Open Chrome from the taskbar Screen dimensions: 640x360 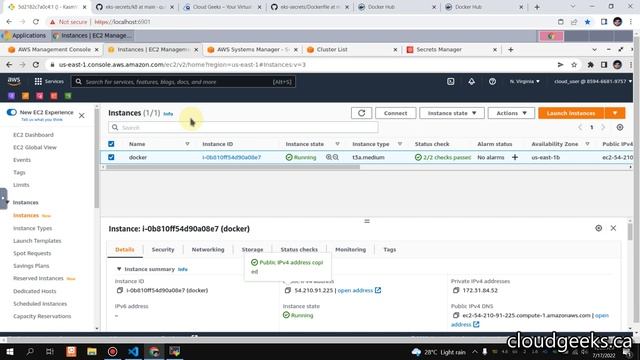[x=154, y=351]
